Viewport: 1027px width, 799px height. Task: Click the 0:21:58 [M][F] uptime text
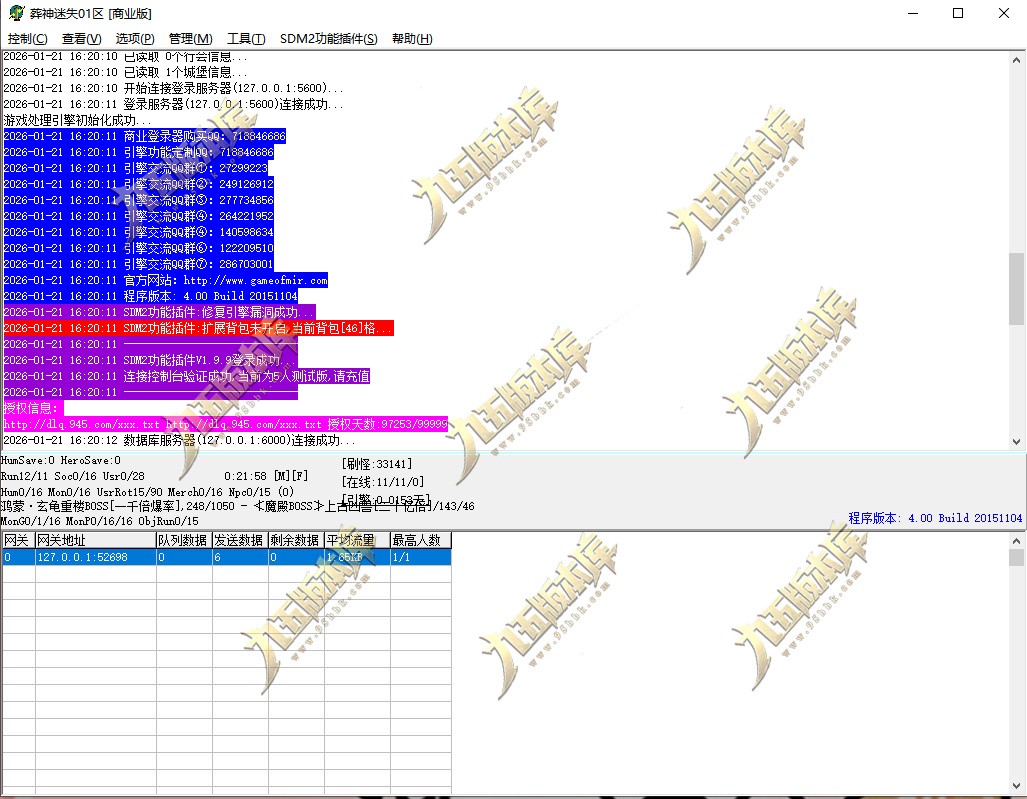pos(266,476)
